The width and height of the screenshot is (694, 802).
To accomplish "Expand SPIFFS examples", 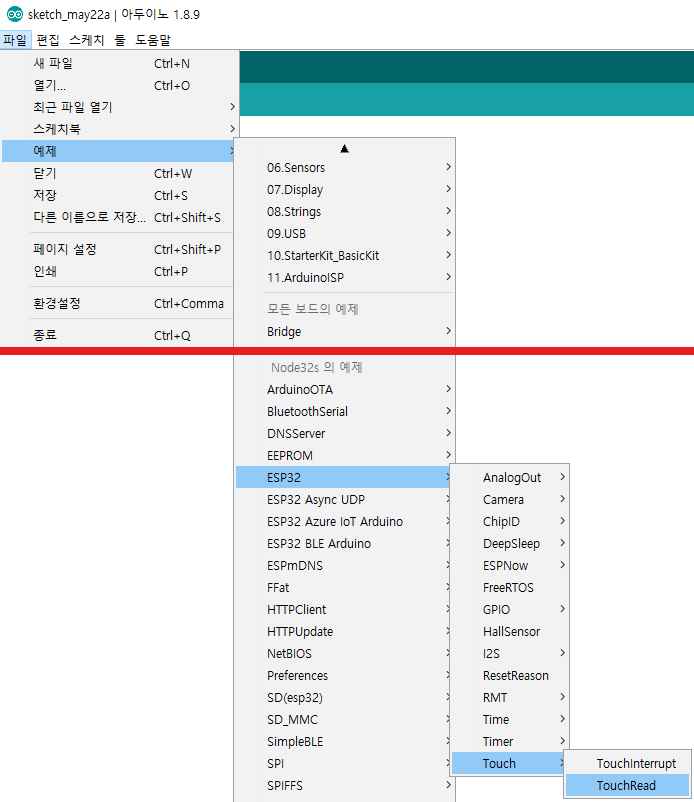I will pos(345,786).
